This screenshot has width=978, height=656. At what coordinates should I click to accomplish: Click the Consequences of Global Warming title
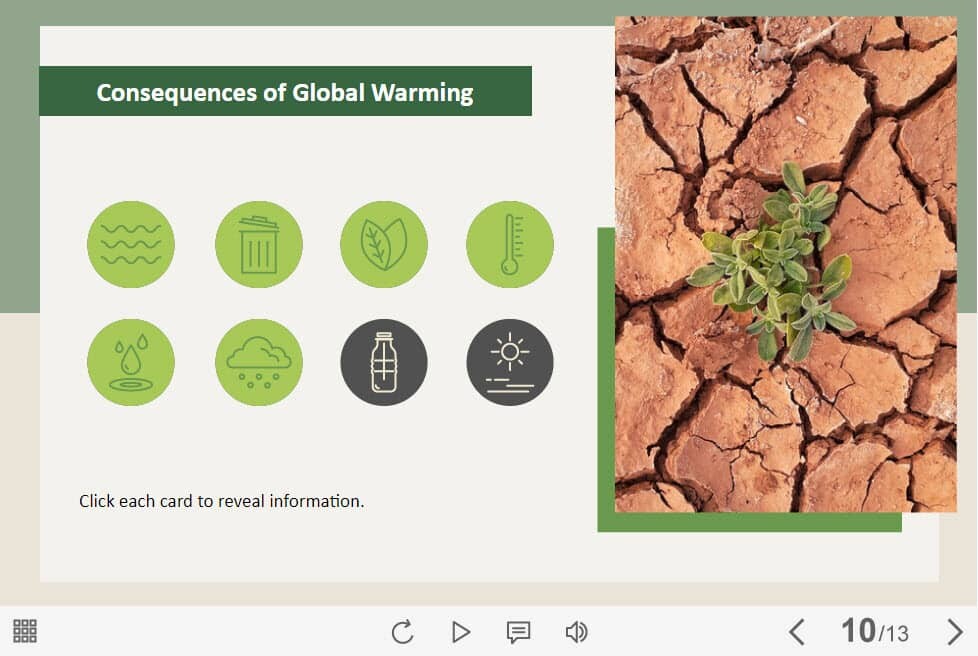(285, 93)
